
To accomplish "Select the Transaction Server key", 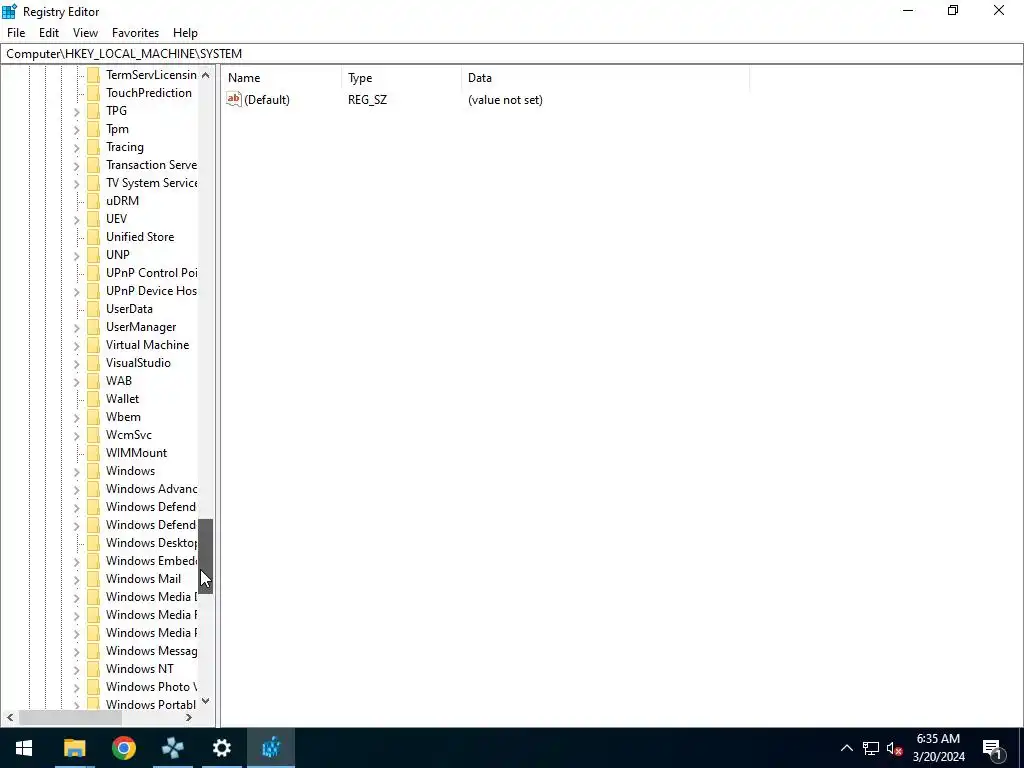I will tap(151, 165).
